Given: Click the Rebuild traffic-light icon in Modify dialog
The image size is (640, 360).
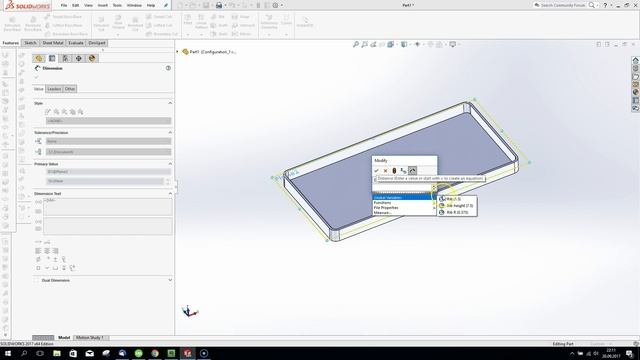Looking at the screenshot, I should [394, 171].
